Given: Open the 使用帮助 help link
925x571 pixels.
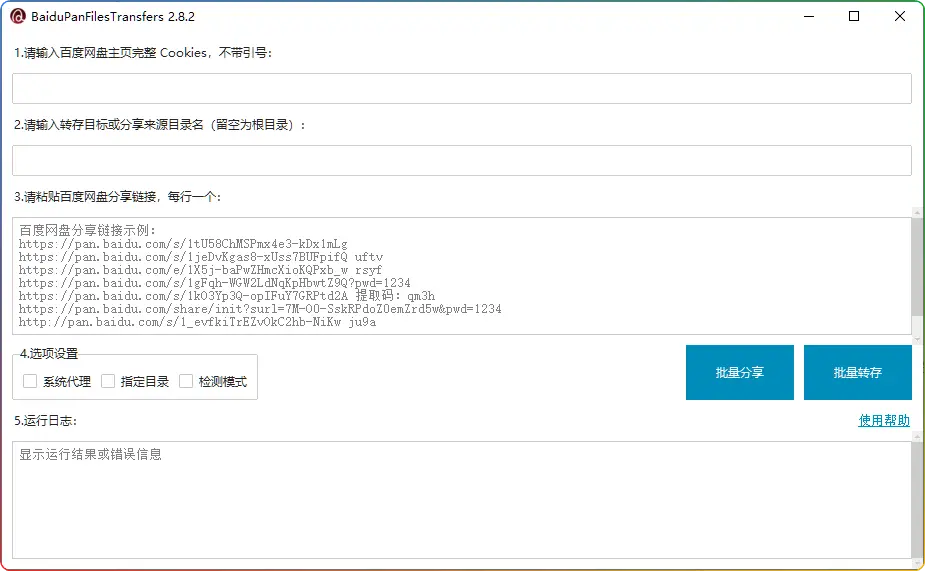Looking at the screenshot, I should pos(884,421).
